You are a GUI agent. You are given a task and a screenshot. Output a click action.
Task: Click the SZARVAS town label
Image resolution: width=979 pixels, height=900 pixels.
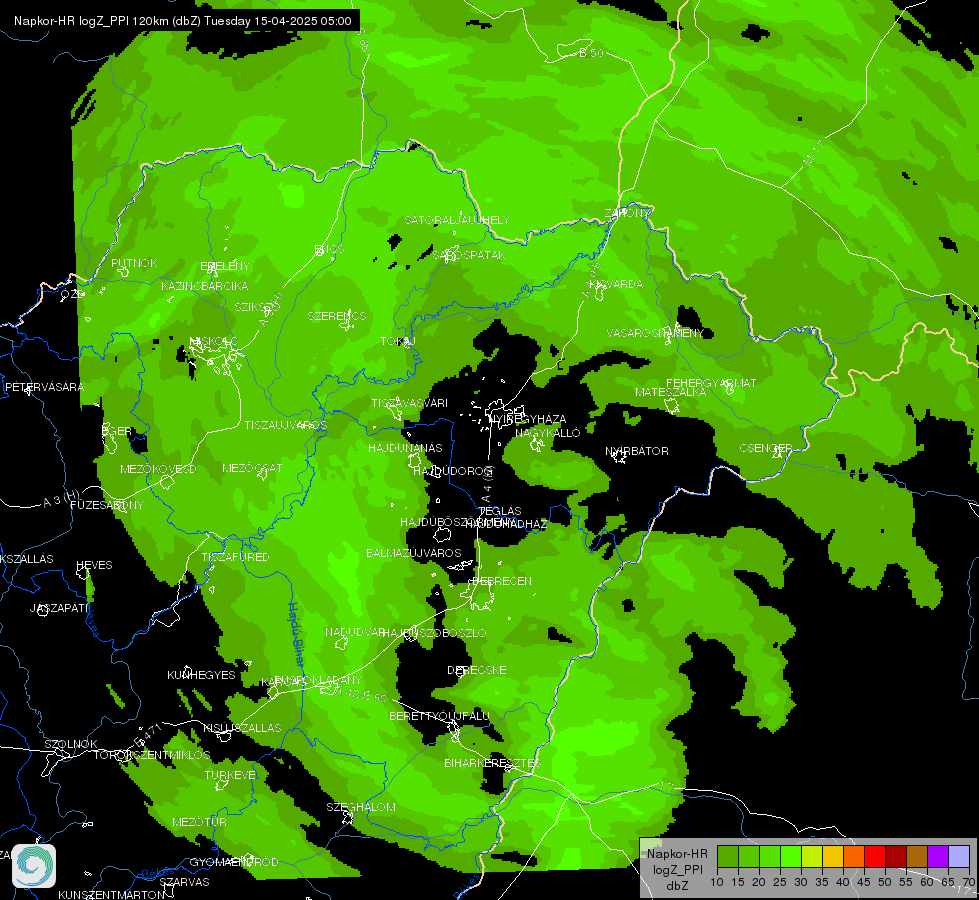184,882
